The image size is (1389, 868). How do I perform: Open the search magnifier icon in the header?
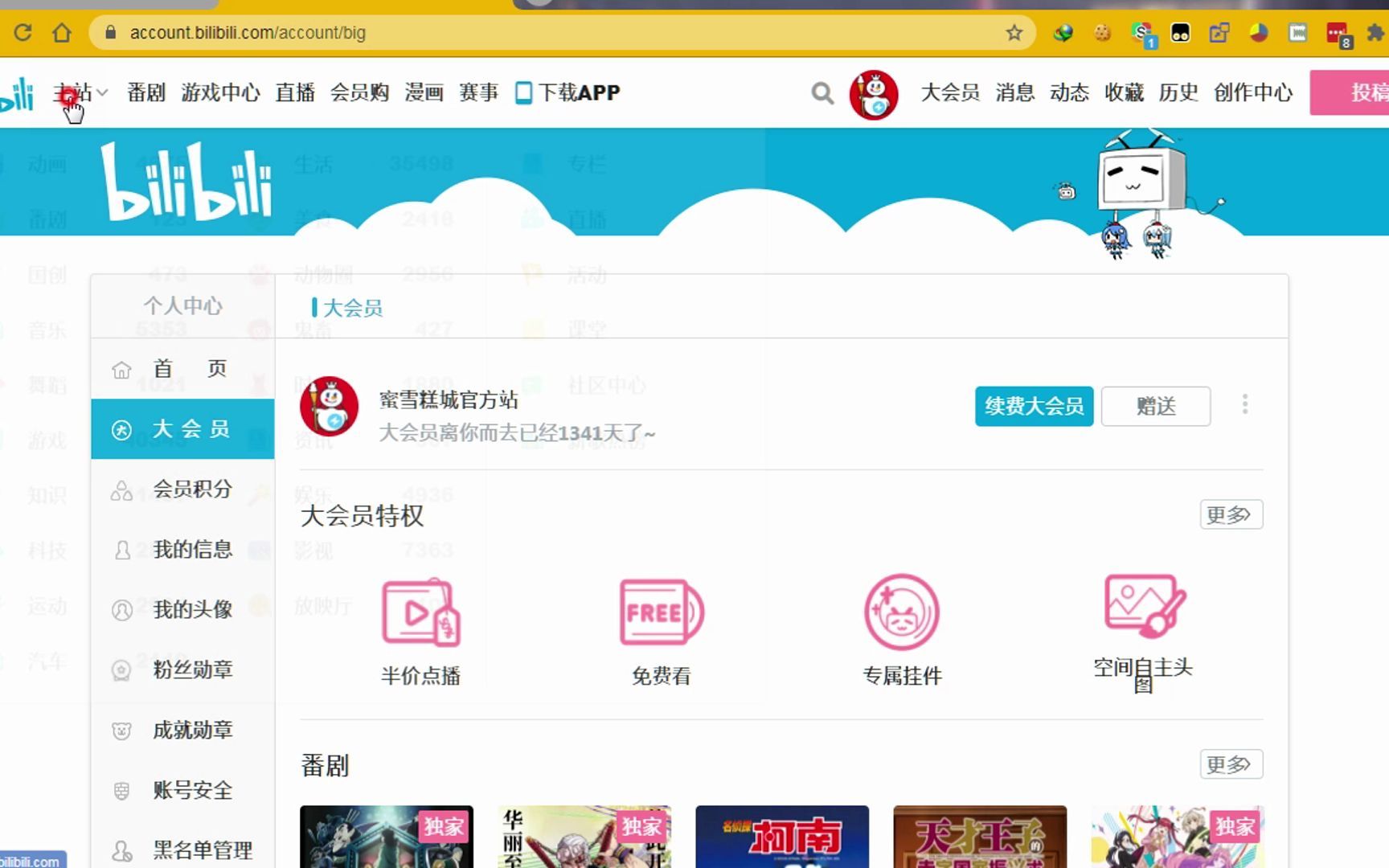coord(822,93)
